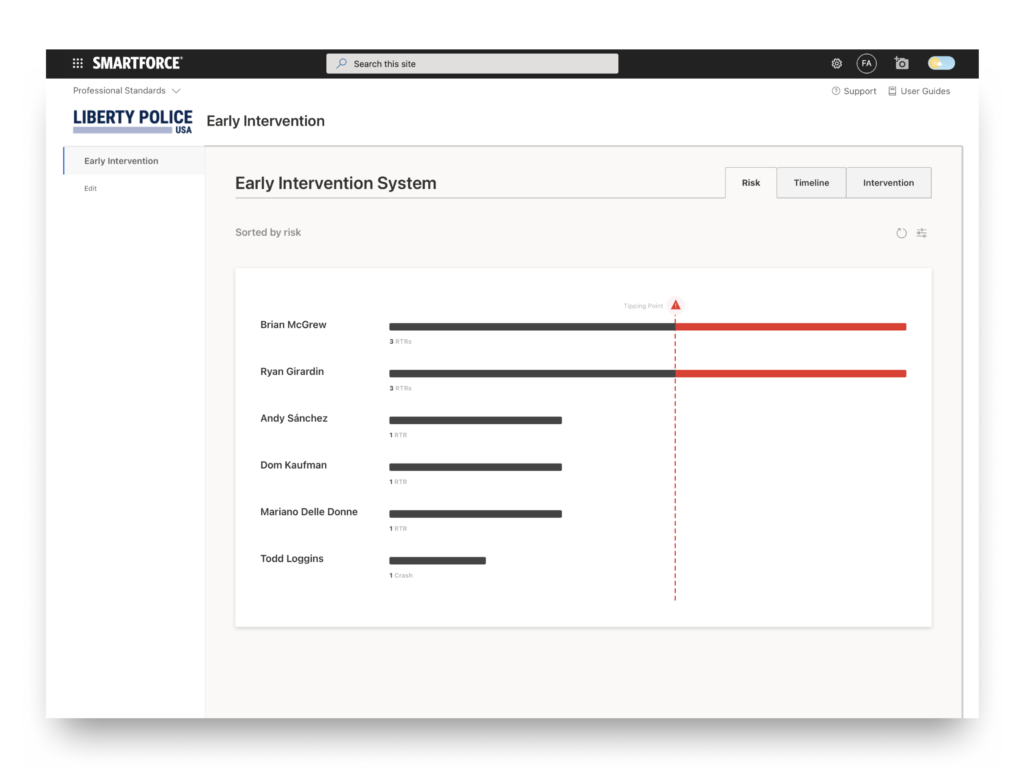Click the Tipping Point warning triangle

(676, 305)
